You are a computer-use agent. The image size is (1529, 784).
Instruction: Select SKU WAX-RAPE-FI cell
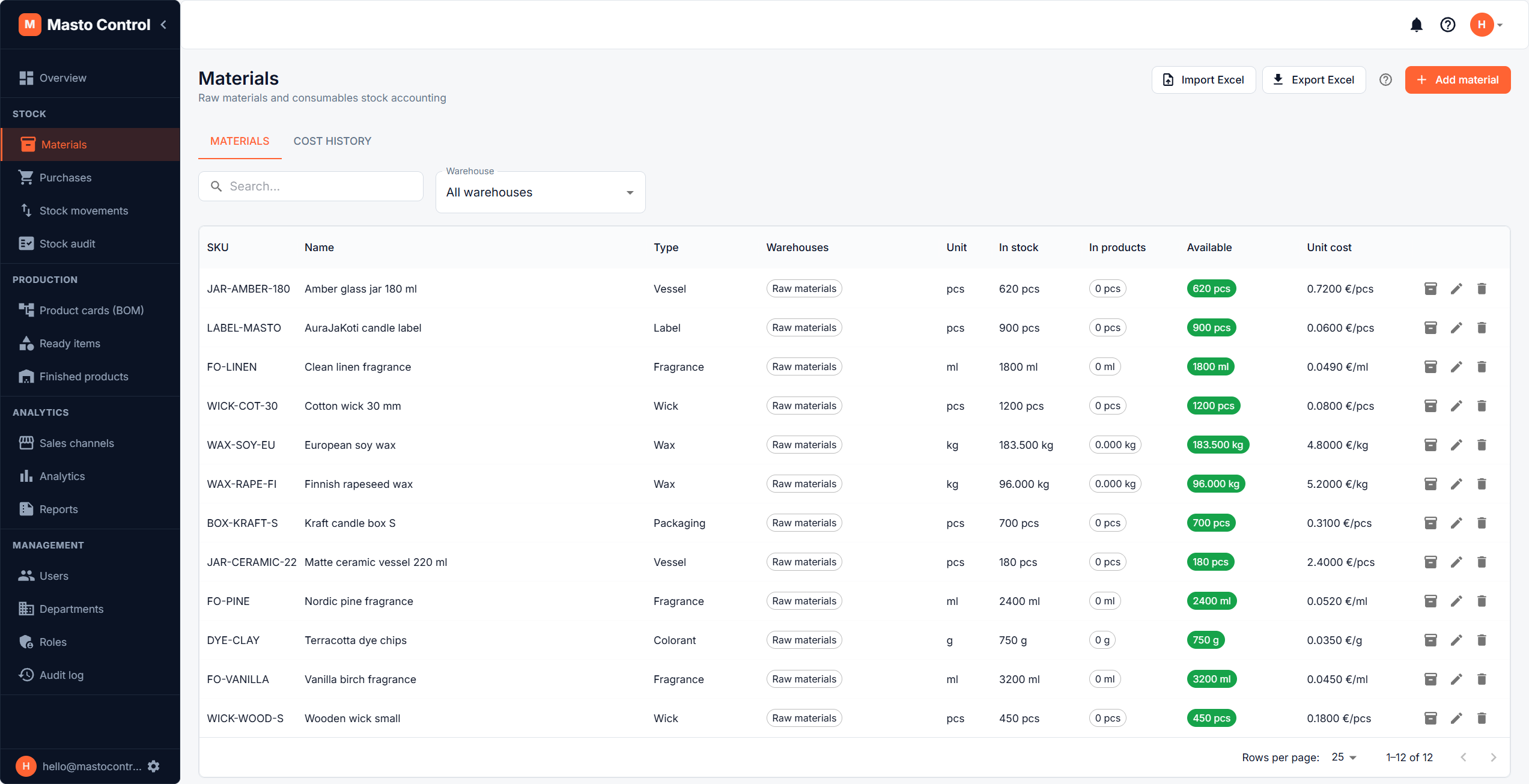click(242, 484)
